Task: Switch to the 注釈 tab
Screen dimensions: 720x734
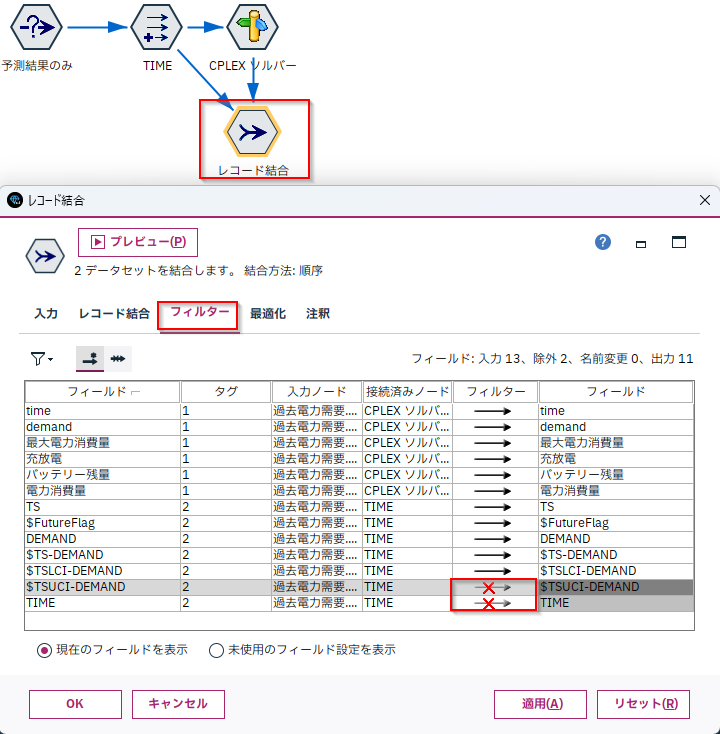Action: (x=318, y=314)
